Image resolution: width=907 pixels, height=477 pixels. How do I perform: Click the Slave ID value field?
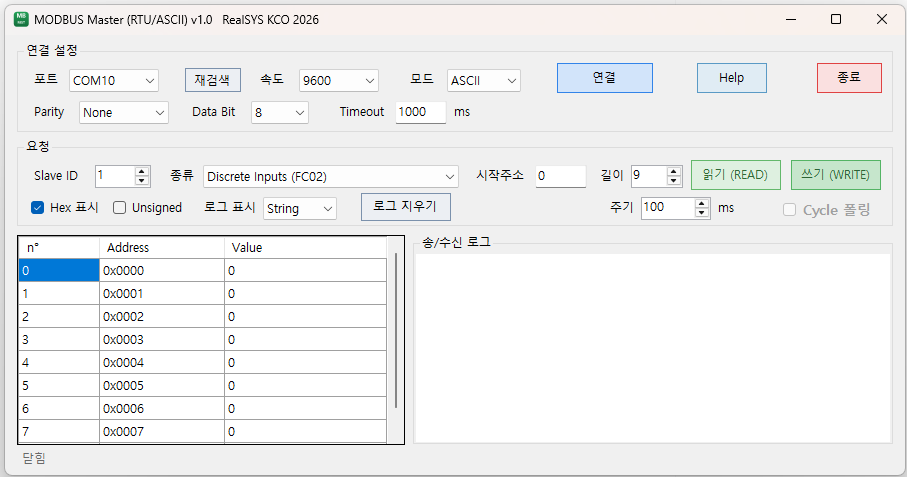[x=115, y=176]
